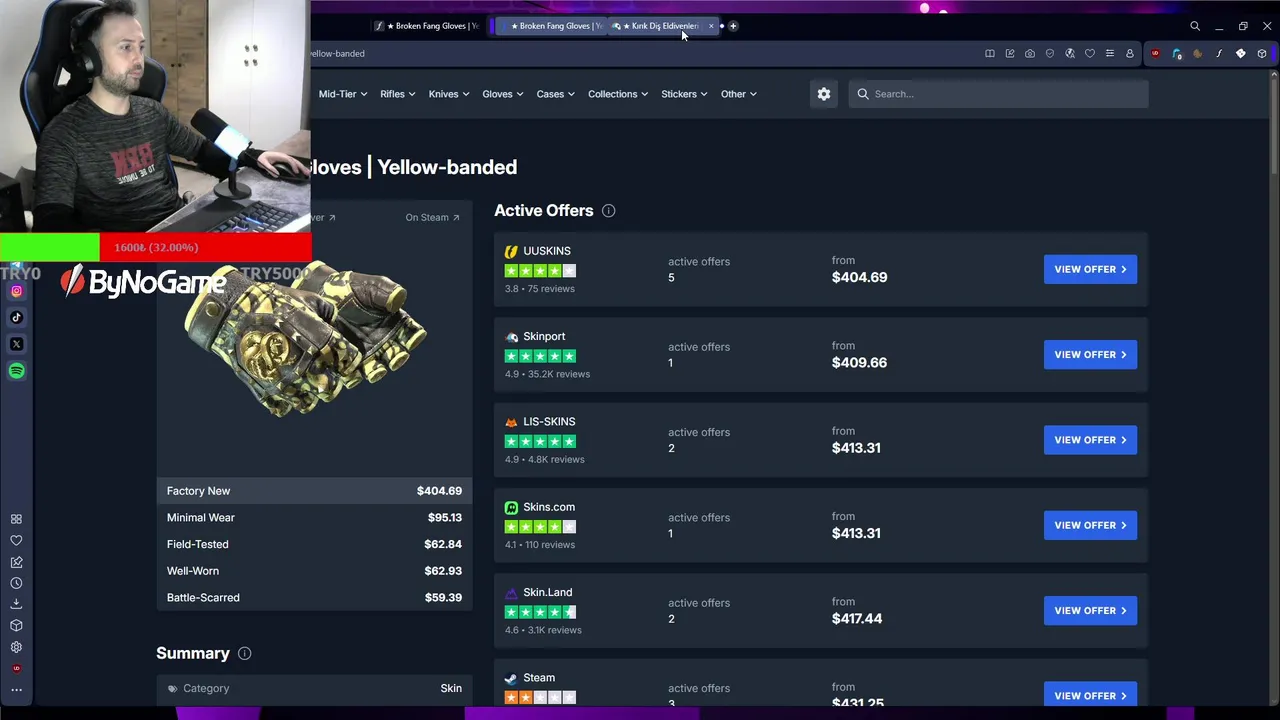1280x720 pixels.
Task: Open Active Offers info icon
Action: (x=608, y=211)
